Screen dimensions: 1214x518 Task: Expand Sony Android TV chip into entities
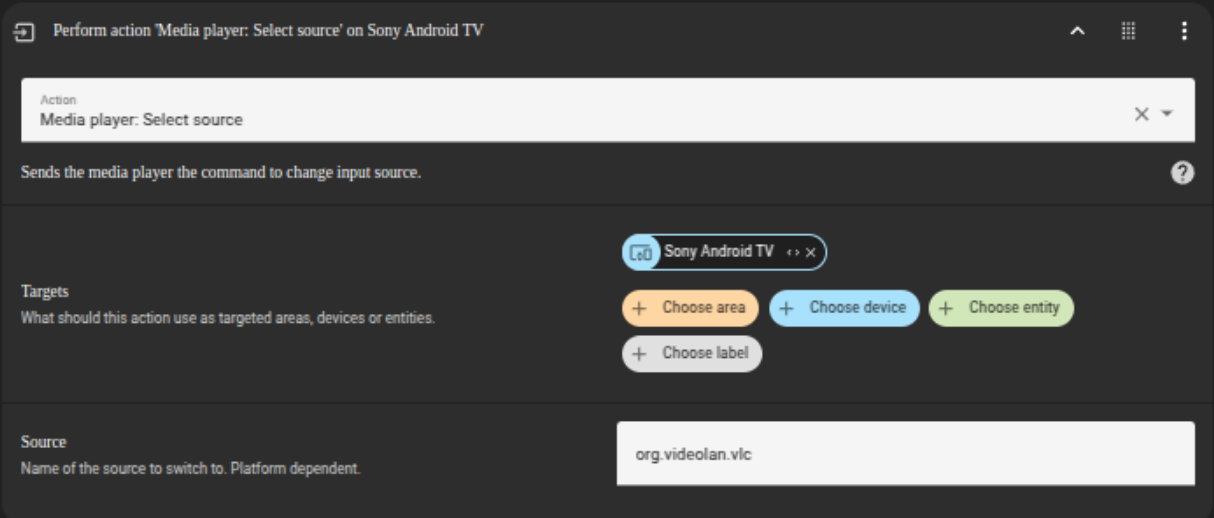pos(792,253)
